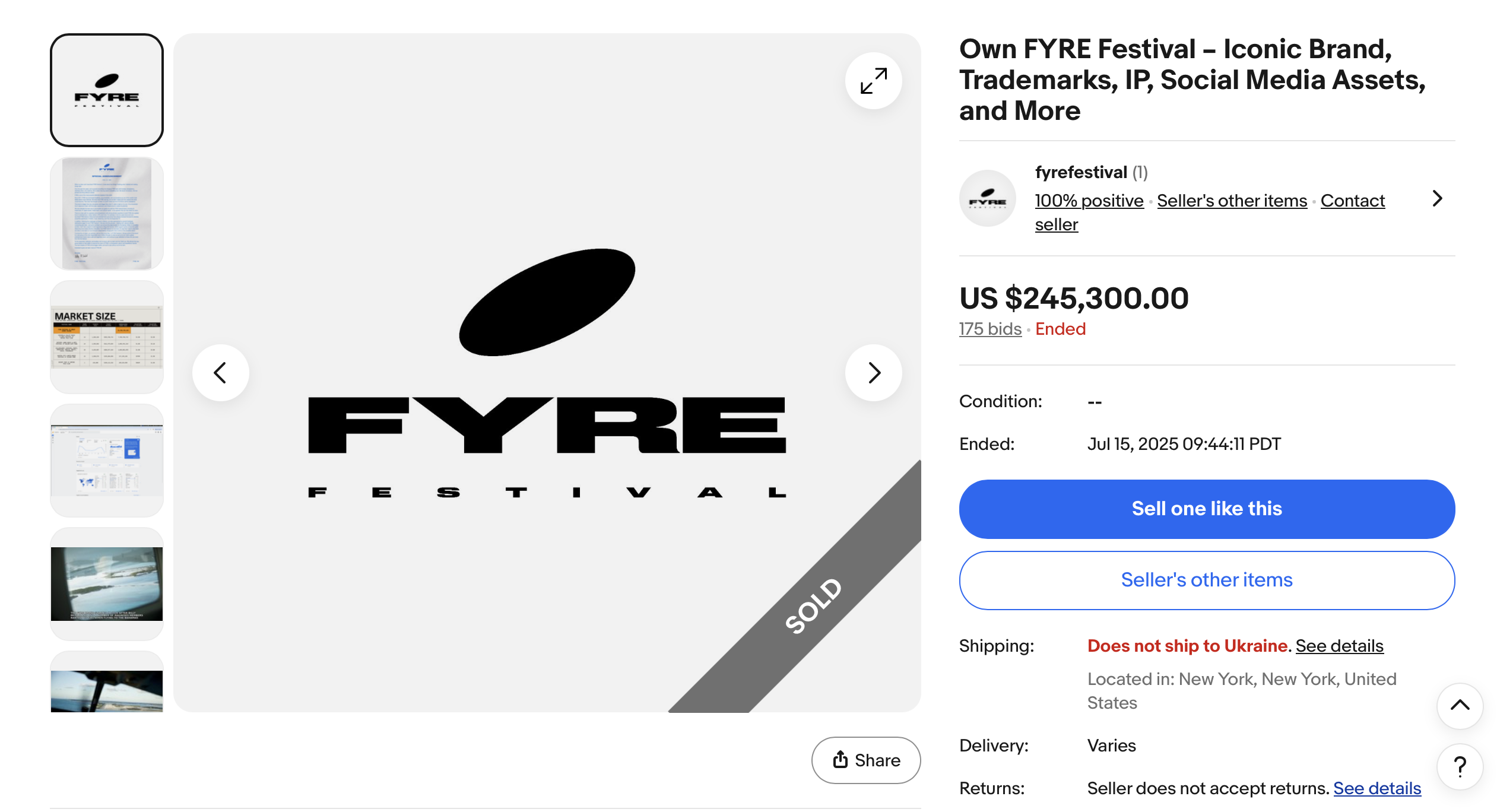Viewport: 1497px width, 812px height.
Task: Select the blue letter document thumbnail
Action: point(107,214)
